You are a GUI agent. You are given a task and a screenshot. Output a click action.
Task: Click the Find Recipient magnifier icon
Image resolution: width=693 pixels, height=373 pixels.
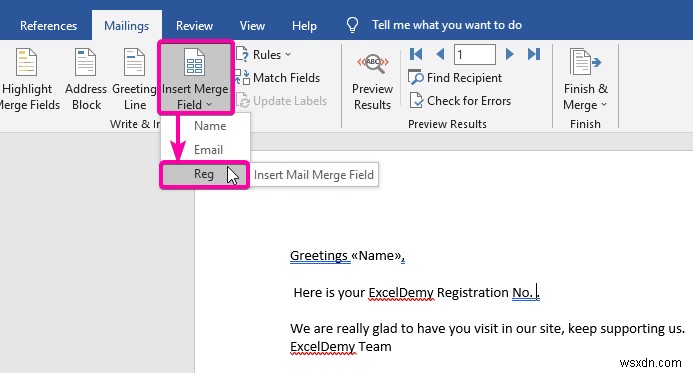415,77
